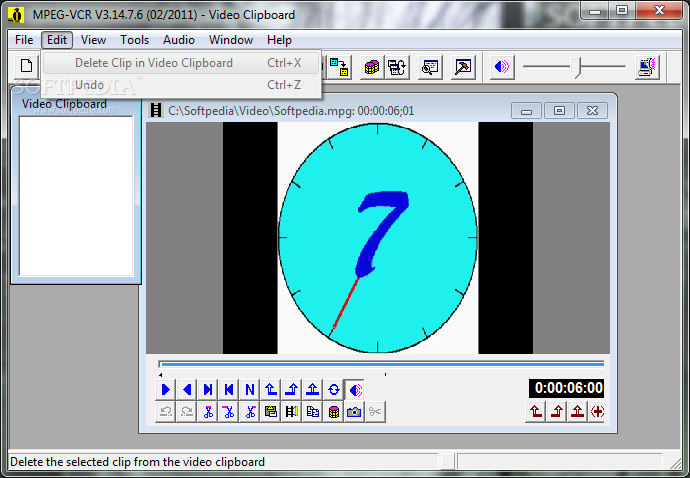
Task: Click the cyan and yellow tiles toolbar icon
Action: tap(339, 67)
